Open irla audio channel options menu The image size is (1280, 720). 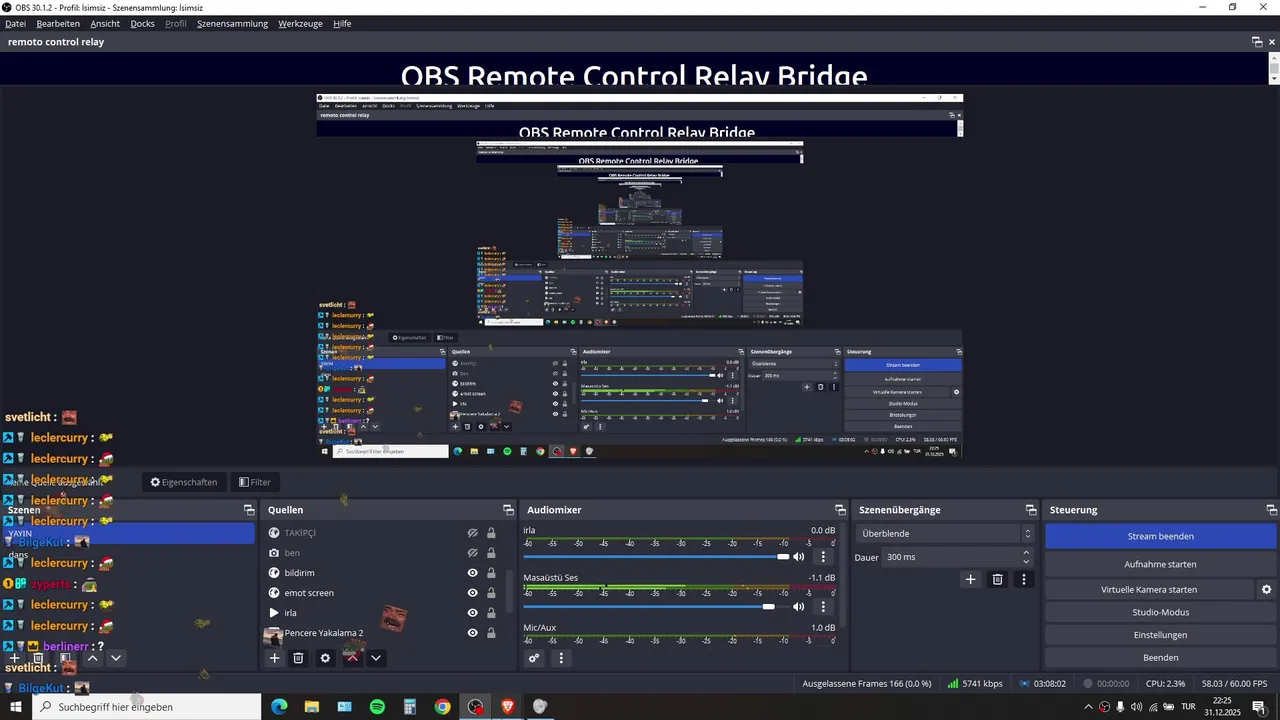pyautogui.click(x=824, y=557)
